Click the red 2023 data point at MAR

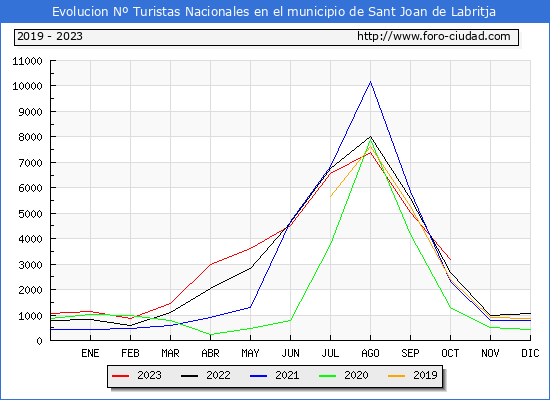click(x=170, y=303)
